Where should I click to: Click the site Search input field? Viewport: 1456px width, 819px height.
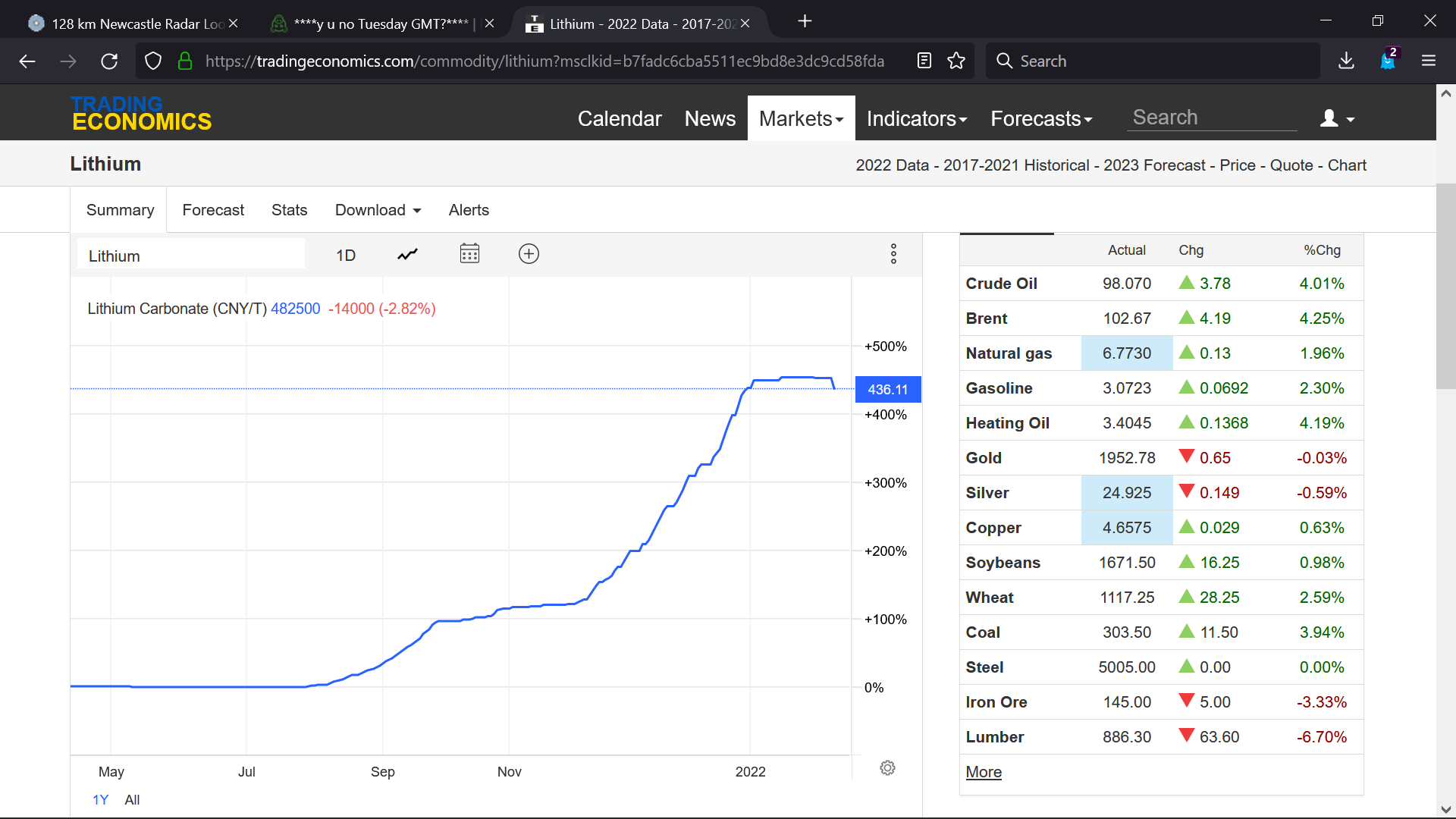tap(1211, 118)
